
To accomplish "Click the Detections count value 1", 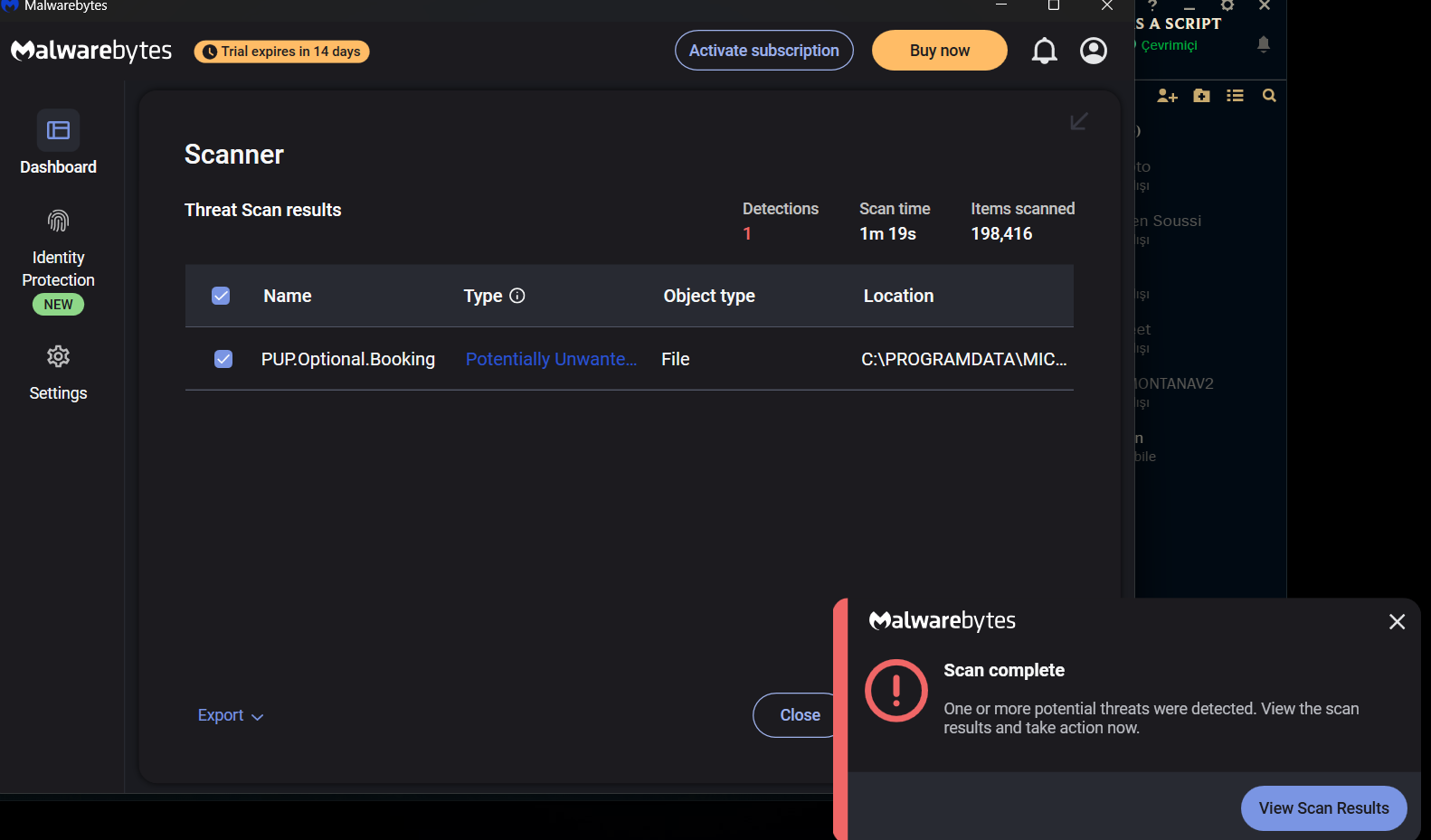I will 747,233.
